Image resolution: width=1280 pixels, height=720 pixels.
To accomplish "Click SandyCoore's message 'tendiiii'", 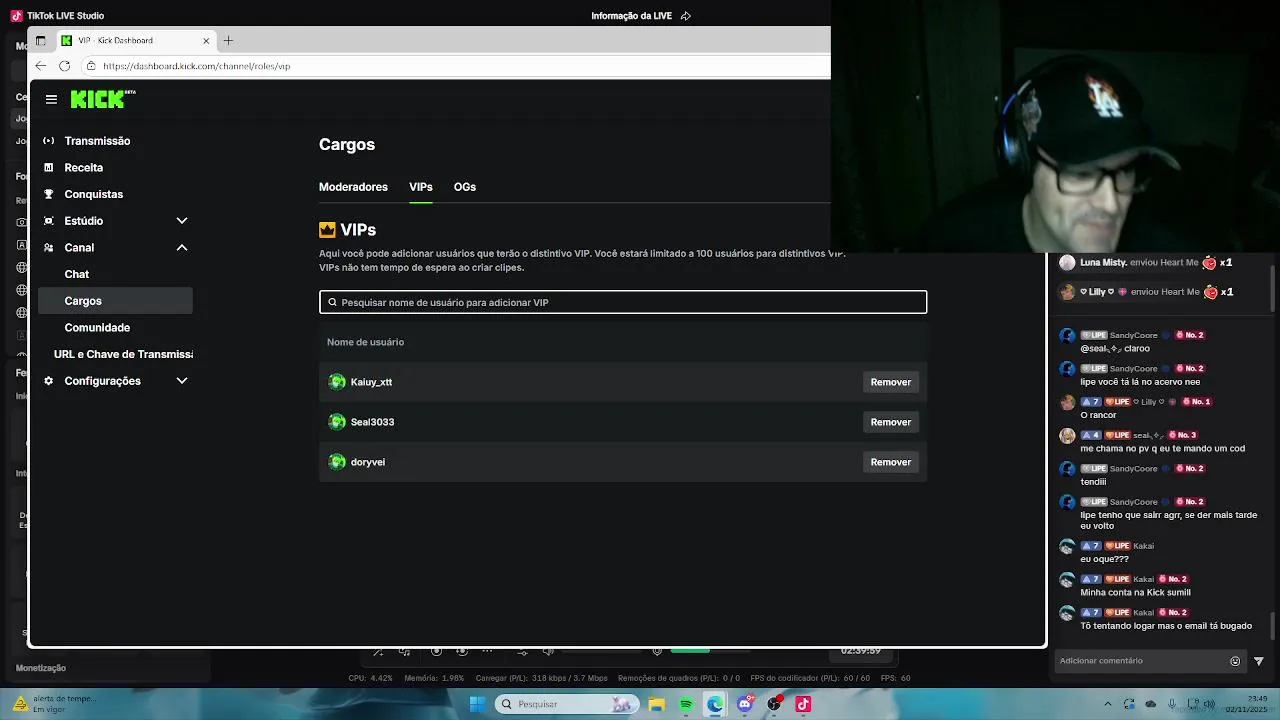I will 1093,482.
